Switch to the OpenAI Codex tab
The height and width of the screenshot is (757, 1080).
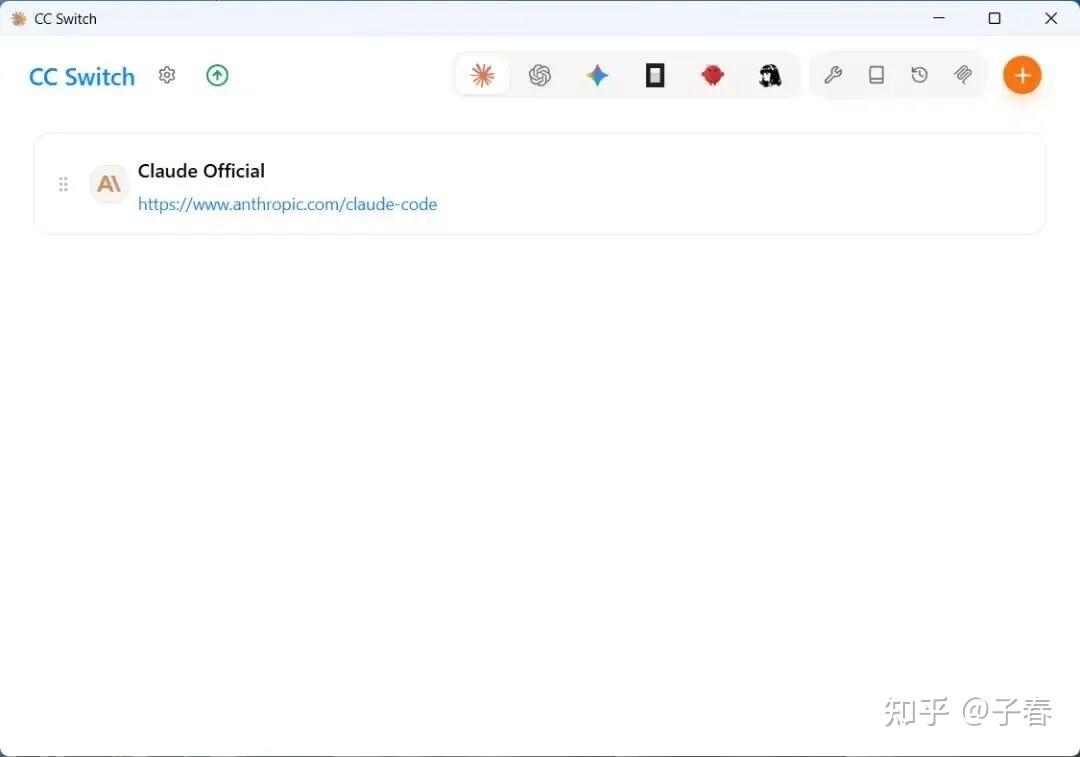pos(540,75)
